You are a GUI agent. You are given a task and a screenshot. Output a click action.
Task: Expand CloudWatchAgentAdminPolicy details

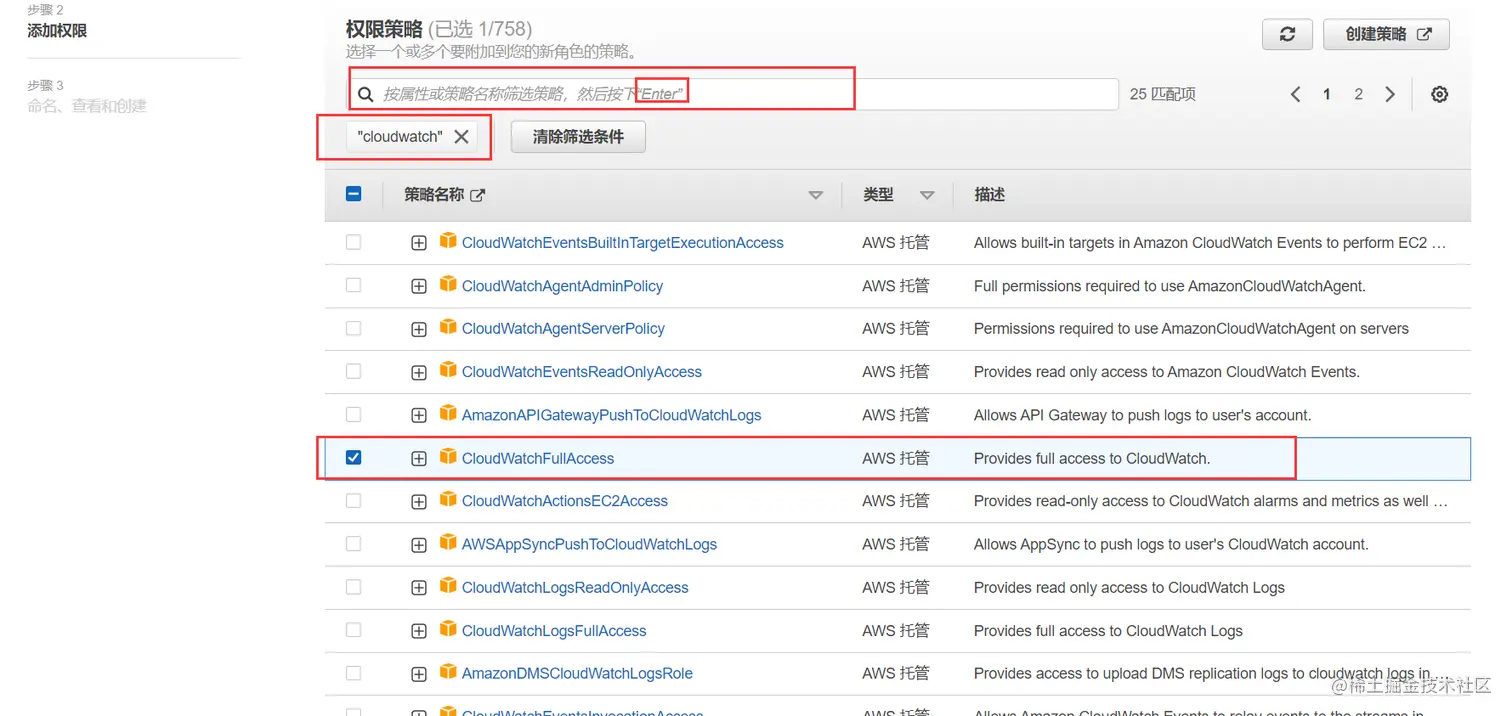click(x=419, y=286)
